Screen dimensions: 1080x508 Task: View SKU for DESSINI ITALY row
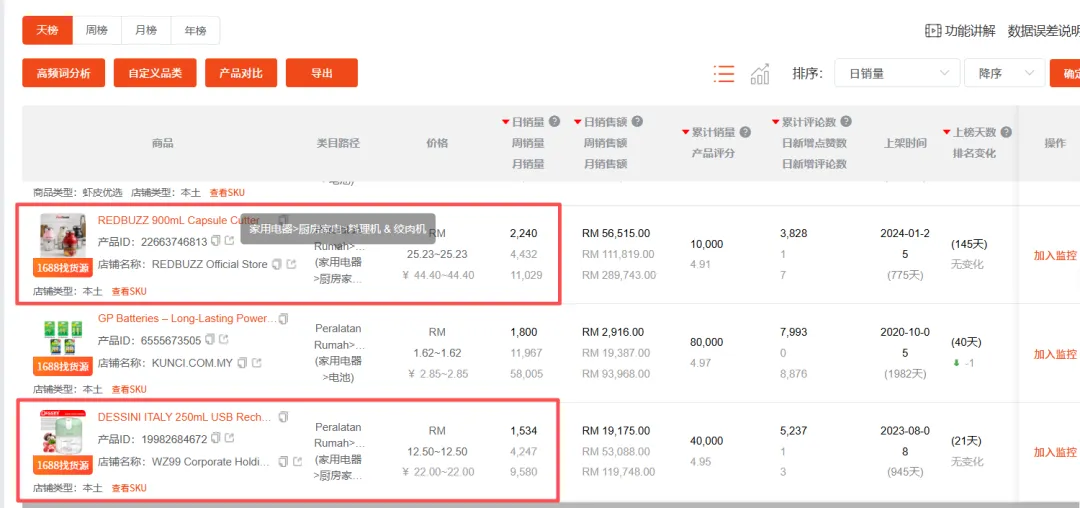(129, 488)
